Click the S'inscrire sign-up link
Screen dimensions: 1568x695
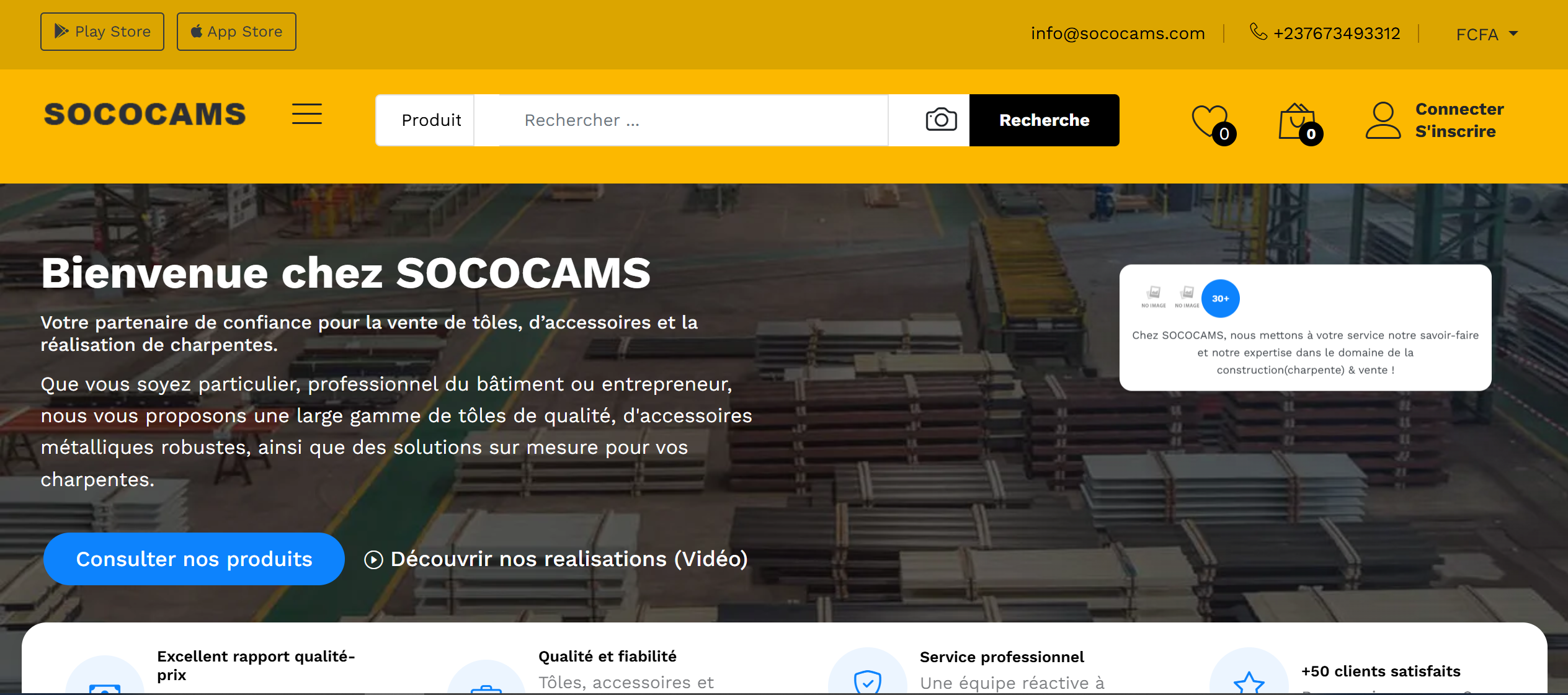1455,131
